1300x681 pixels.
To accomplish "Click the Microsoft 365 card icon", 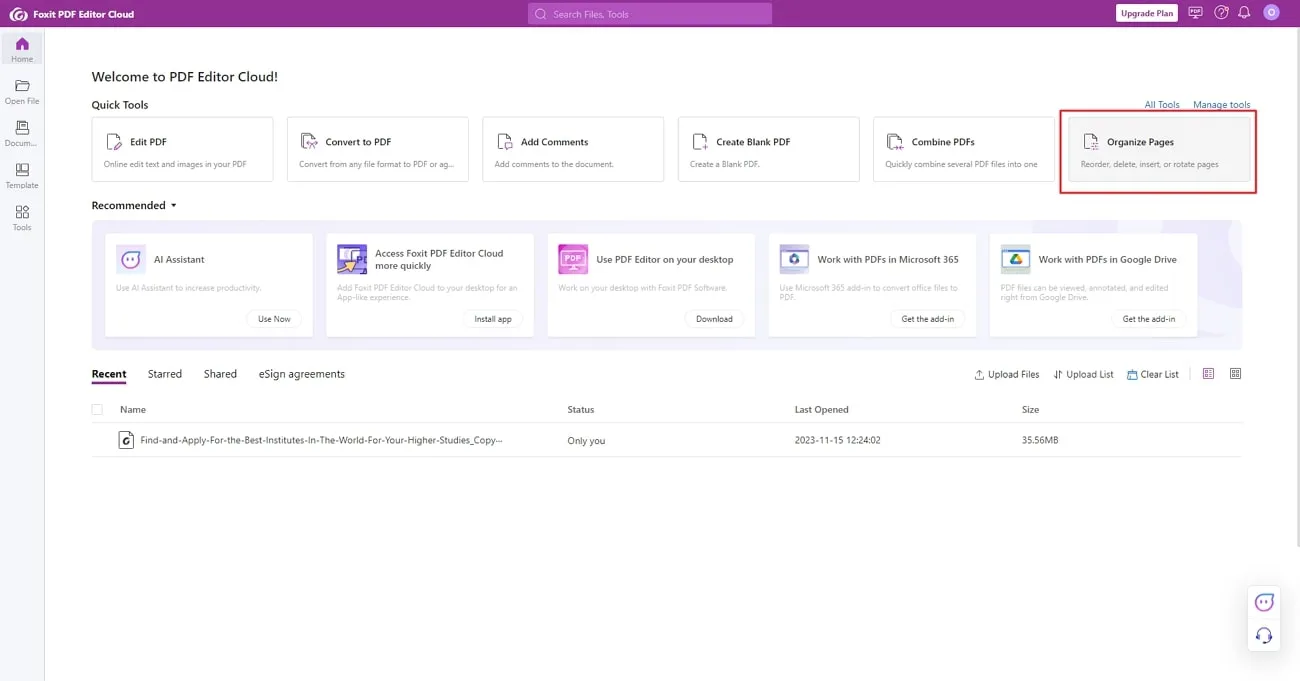I will click(x=794, y=259).
